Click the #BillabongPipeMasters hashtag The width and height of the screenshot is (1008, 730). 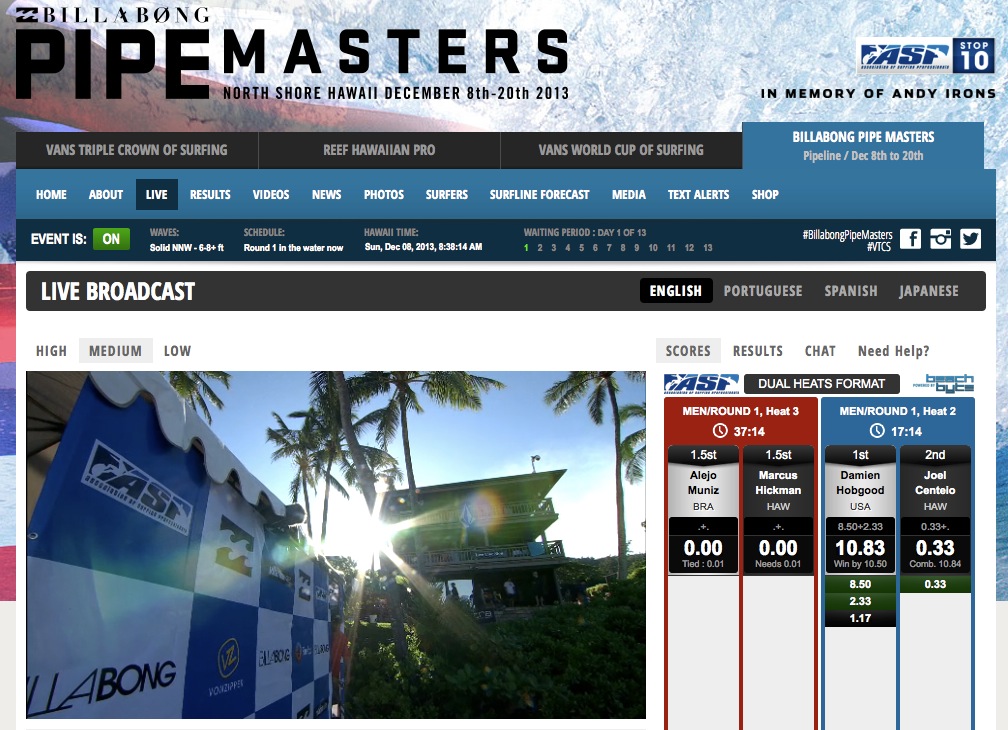click(847, 235)
